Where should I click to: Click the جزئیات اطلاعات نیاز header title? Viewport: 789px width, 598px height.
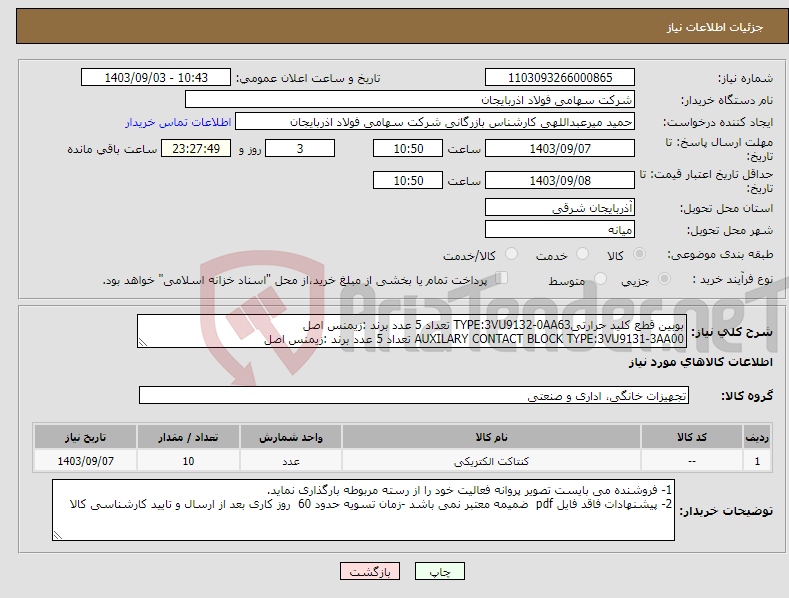[715, 27]
